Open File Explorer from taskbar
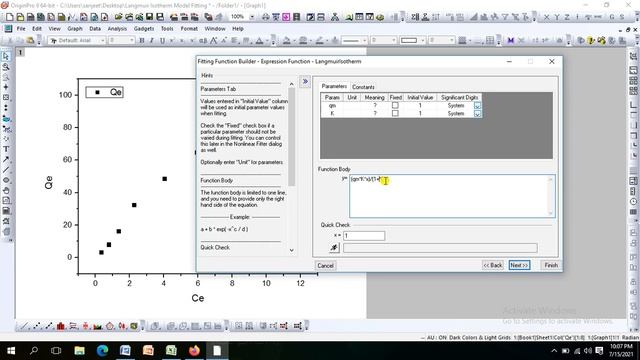Screen dimensions: 640x360 pos(80,351)
